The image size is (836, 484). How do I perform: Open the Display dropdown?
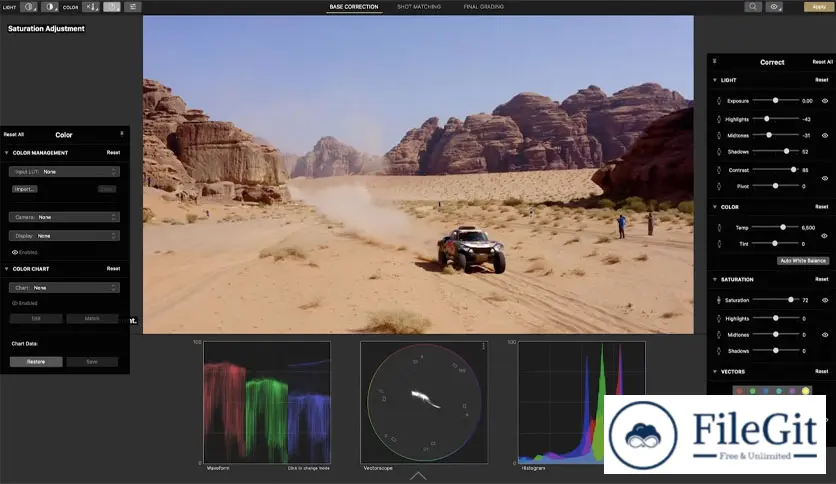pyautogui.click(x=64, y=236)
